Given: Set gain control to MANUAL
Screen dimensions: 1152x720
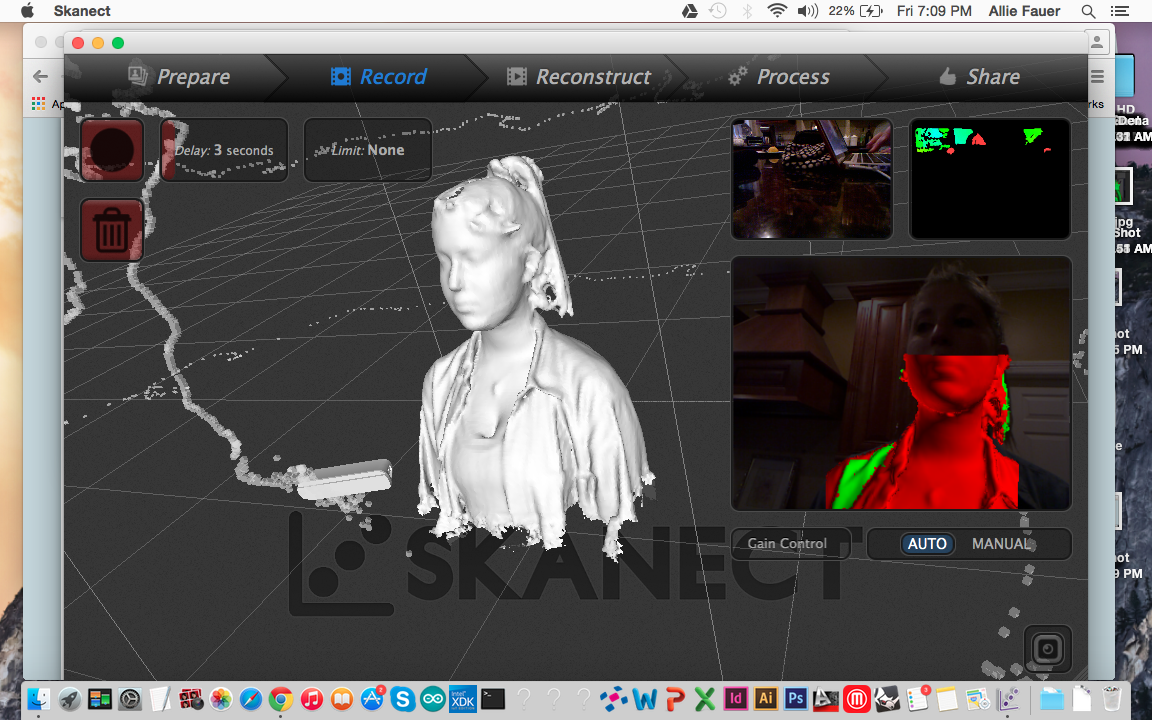Looking at the screenshot, I should point(1003,544).
